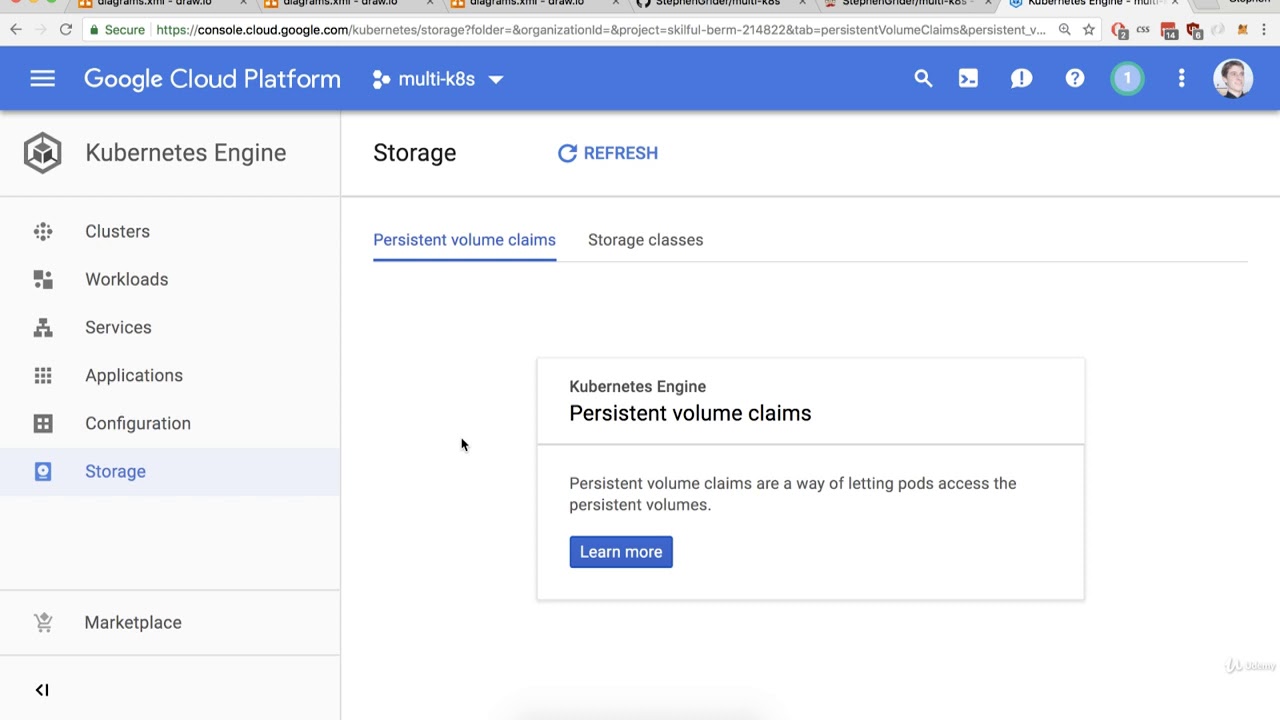Open the three-dot utilities menu
The image size is (1280, 720).
click(x=1181, y=78)
